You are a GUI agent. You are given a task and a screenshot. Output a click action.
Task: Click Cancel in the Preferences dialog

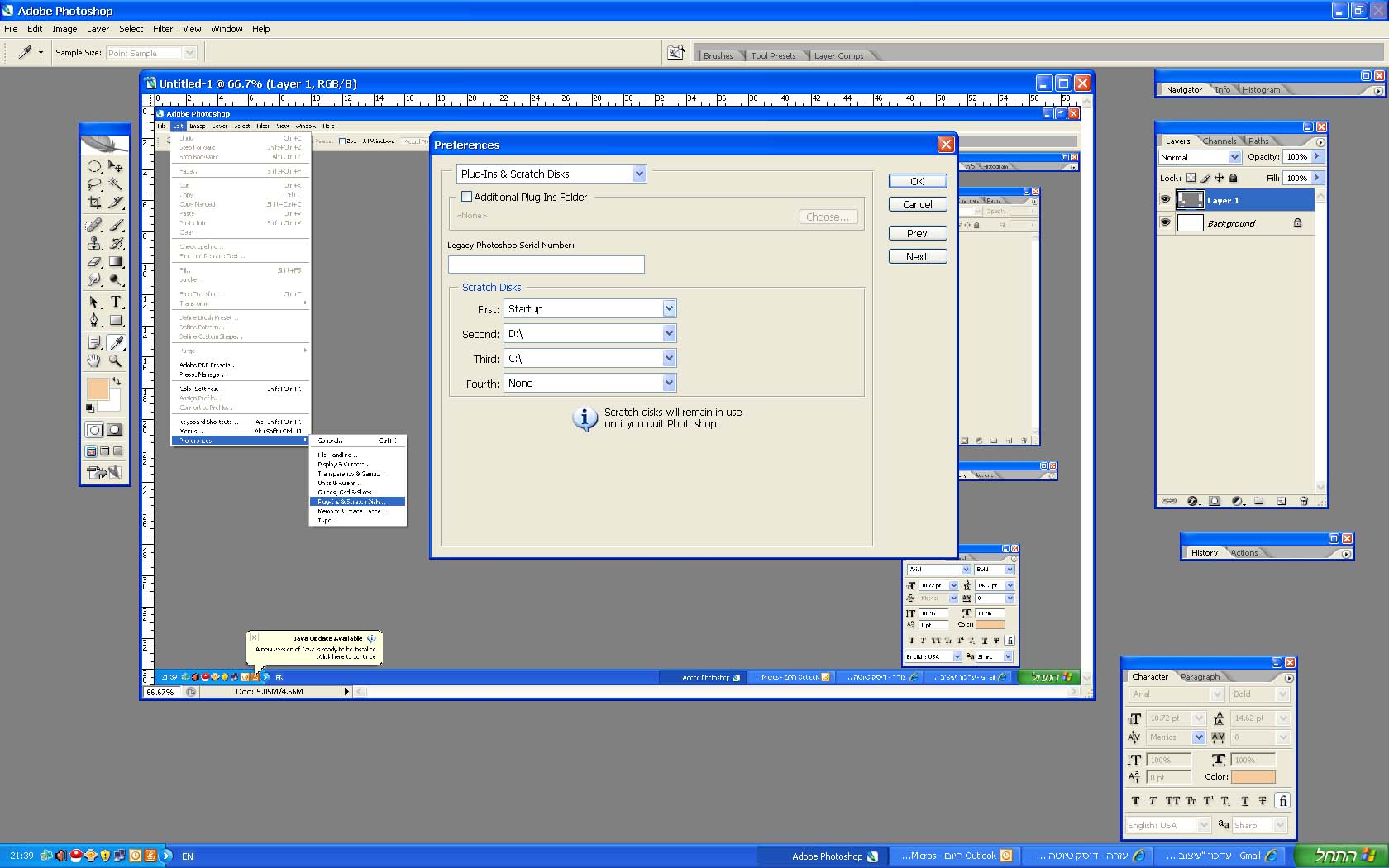tap(918, 204)
